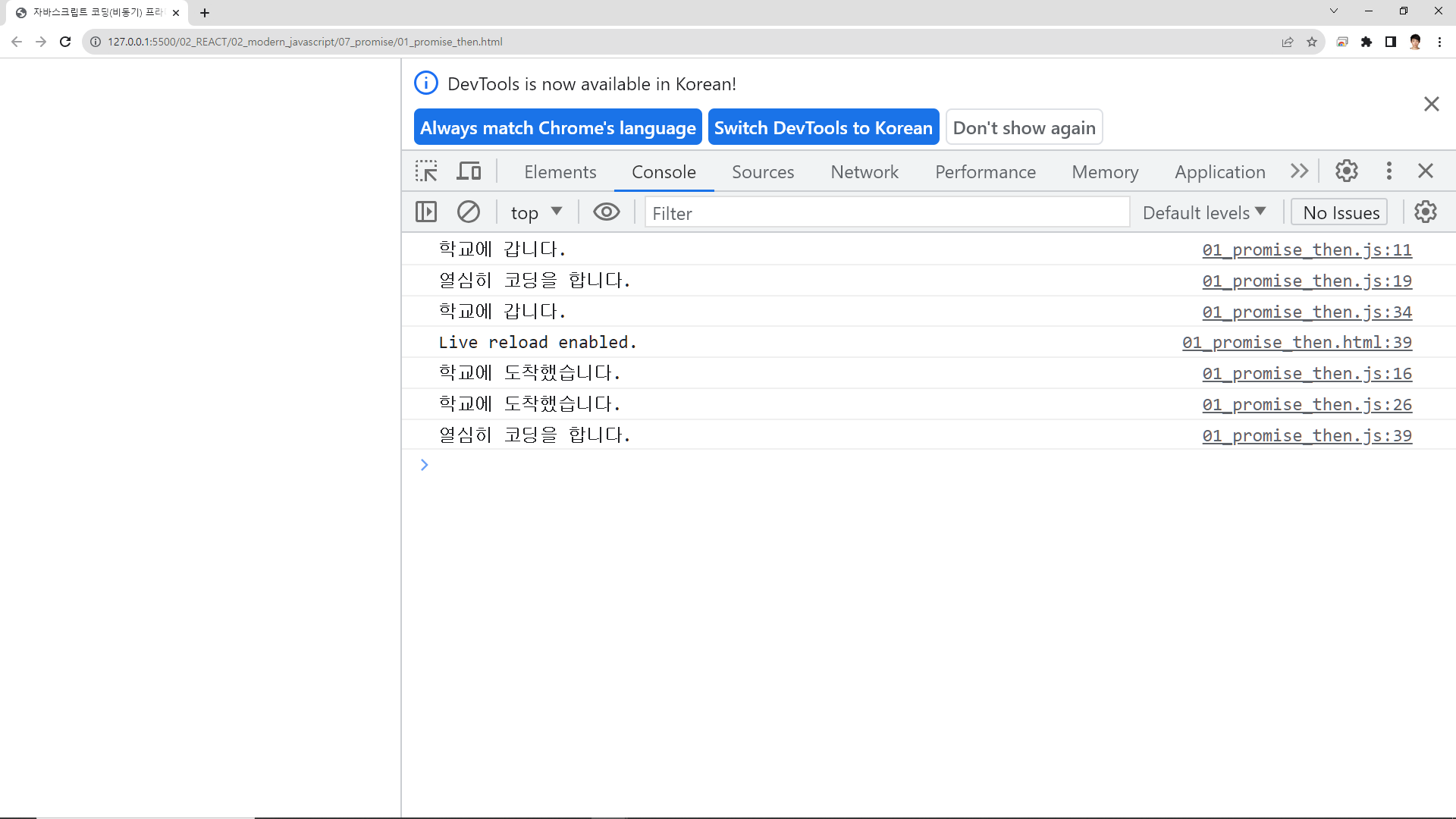This screenshot has height=819, width=1456.
Task: Activate the inspect element picker icon
Action: [x=426, y=171]
